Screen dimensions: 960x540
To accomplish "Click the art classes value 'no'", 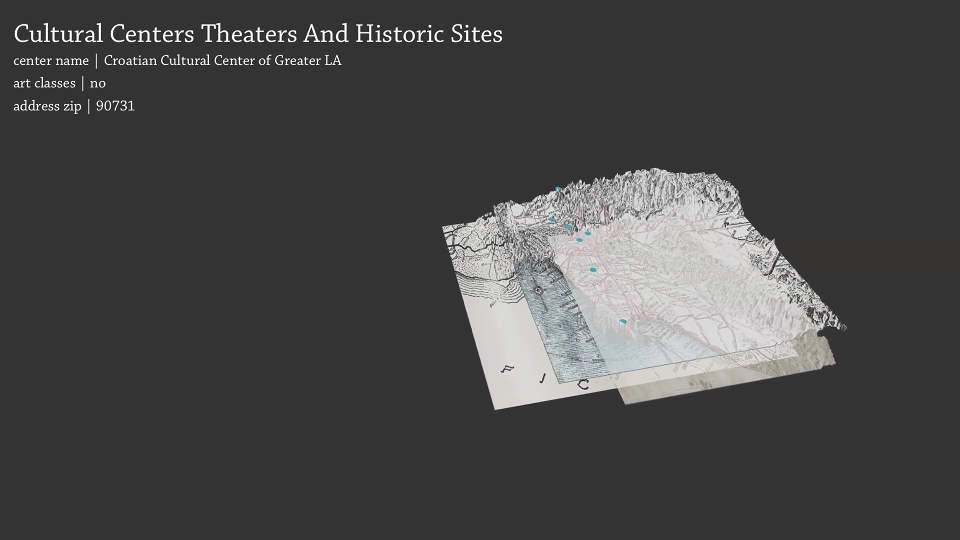I will tap(97, 83).
